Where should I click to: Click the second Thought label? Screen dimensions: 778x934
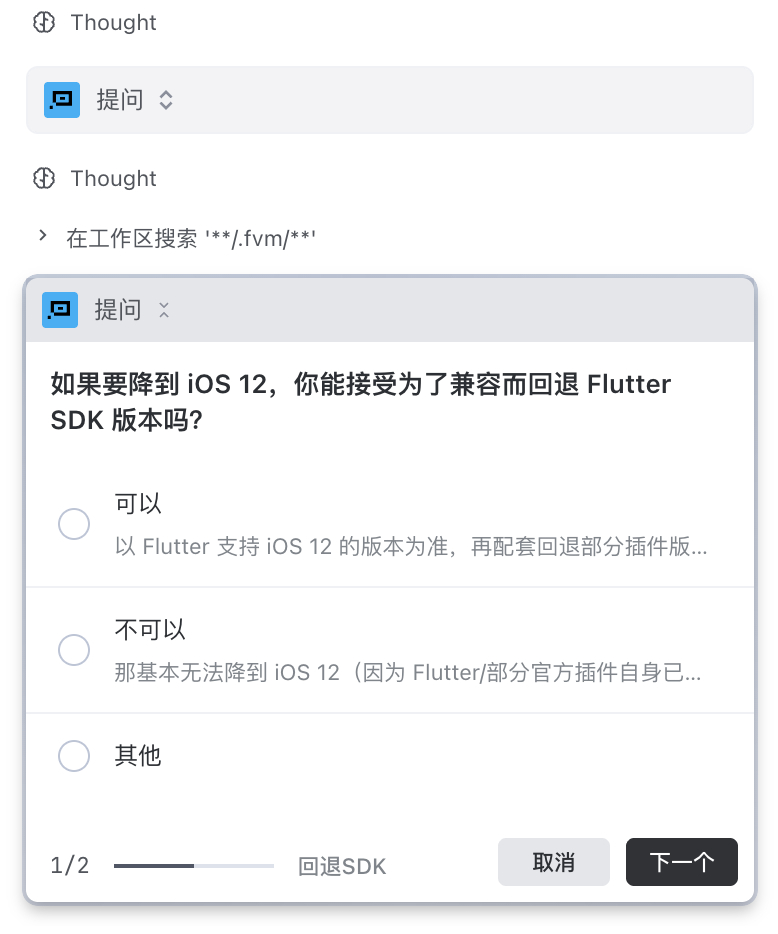point(112,178)
